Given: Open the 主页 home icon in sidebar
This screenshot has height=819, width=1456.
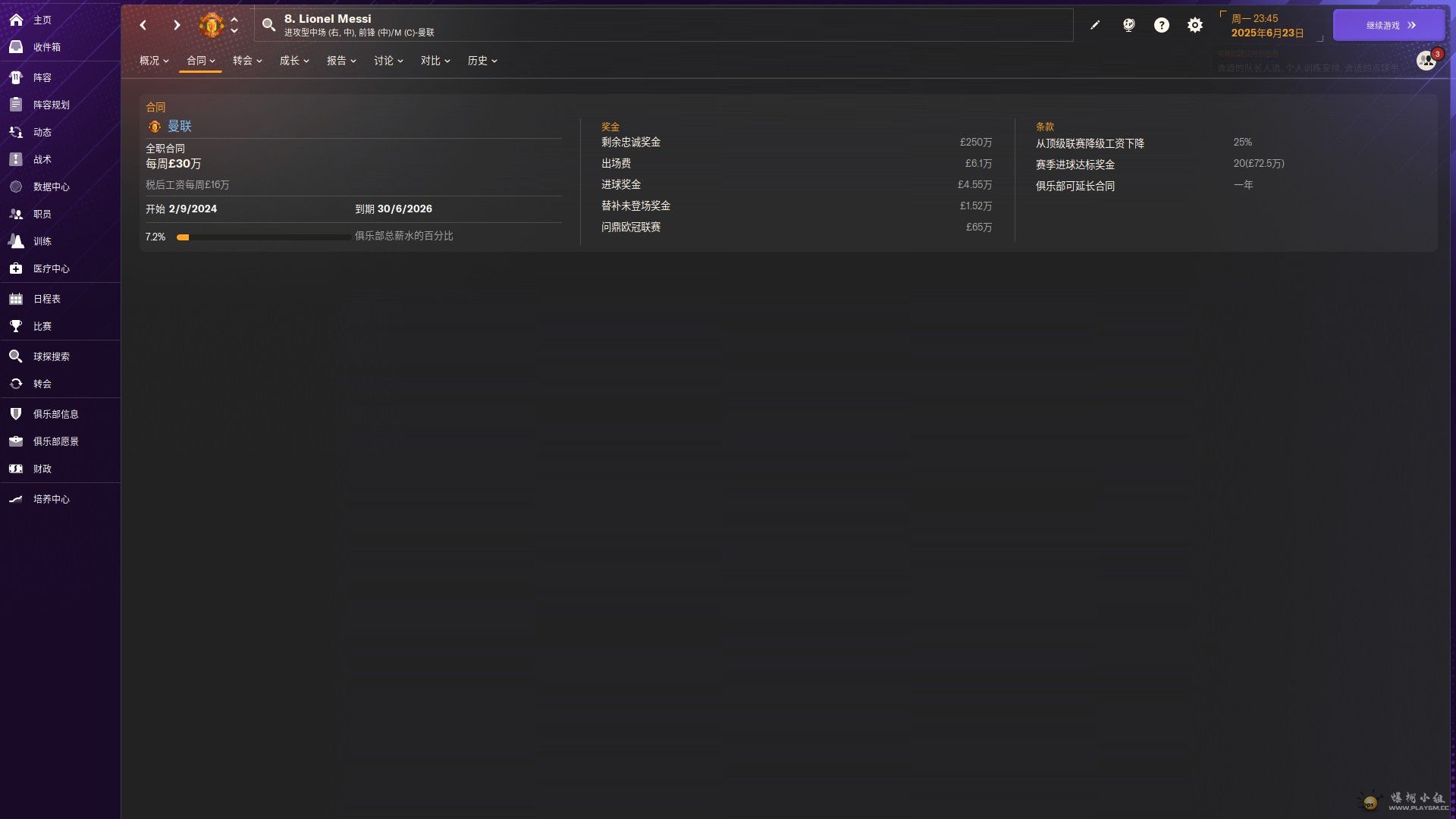Looking at the screenshot, I should (16, 20).
